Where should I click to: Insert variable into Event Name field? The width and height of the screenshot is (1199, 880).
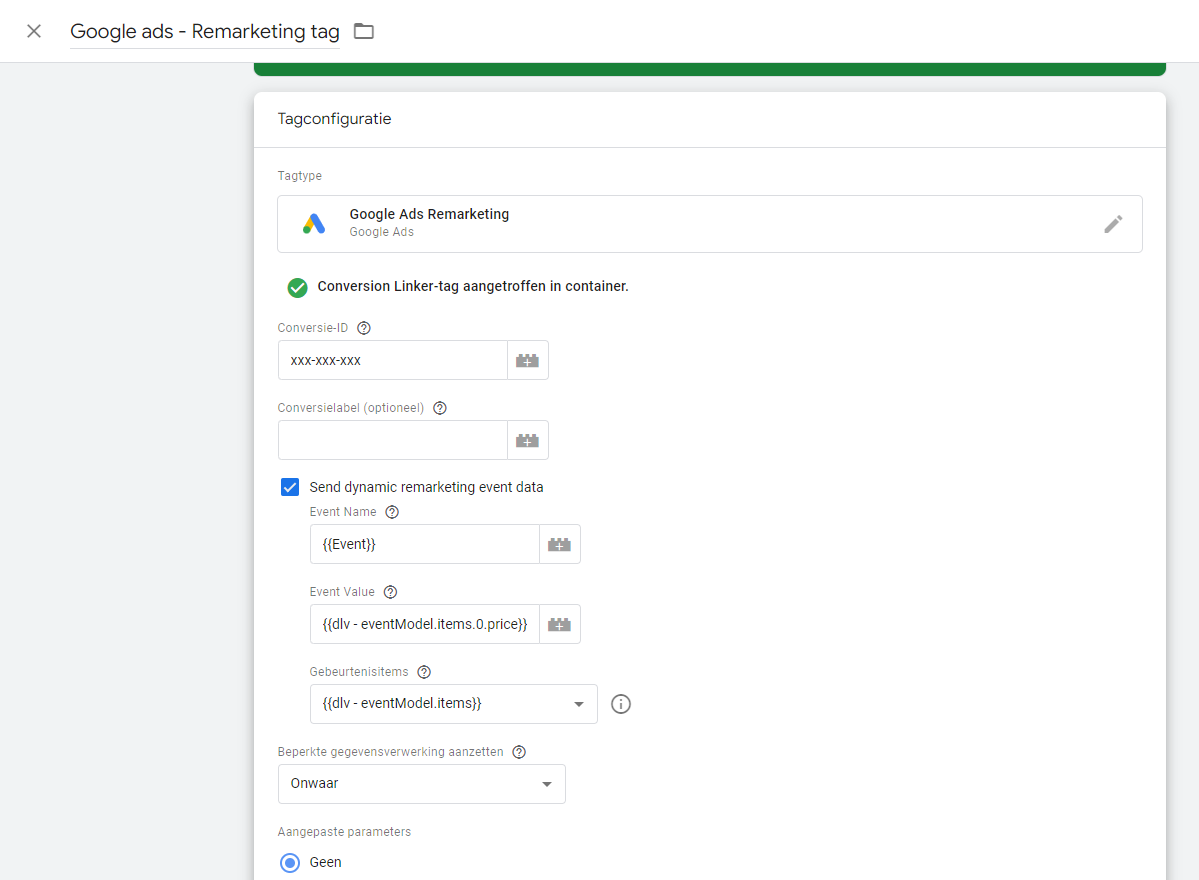click(x=560, y=544)
